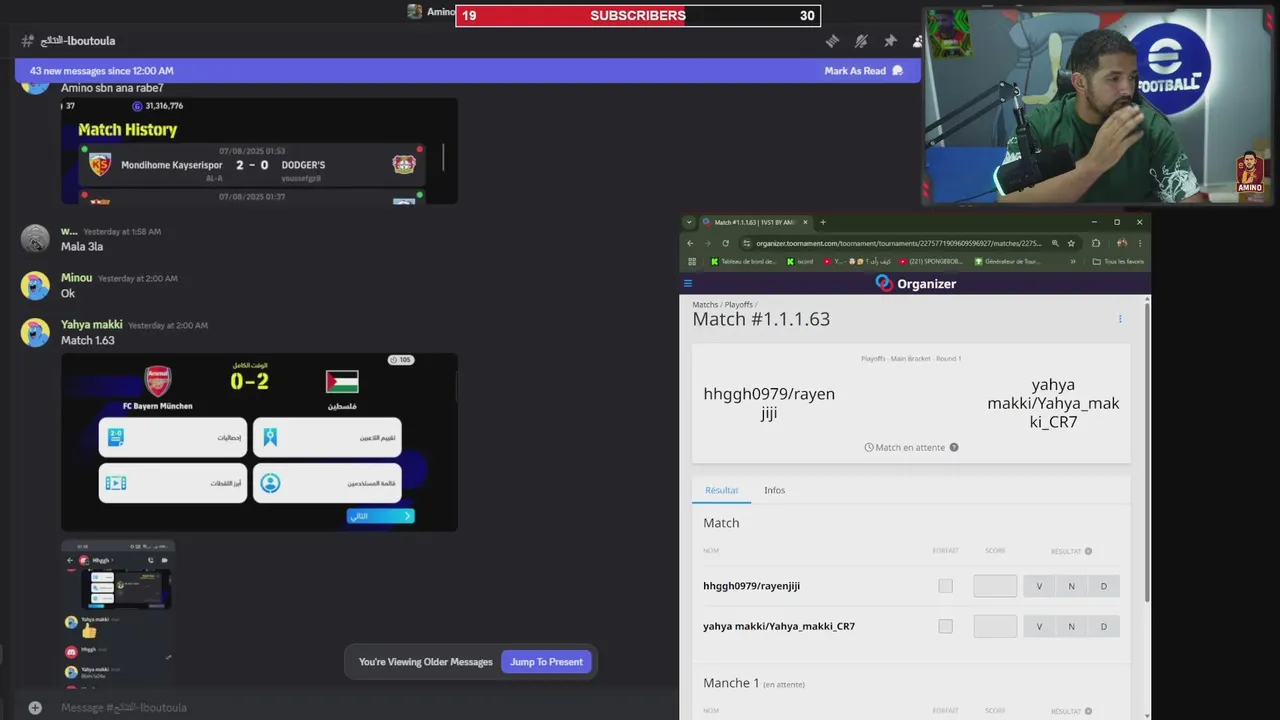Reload the toornament page
The image size is (1280, 720).
coord(726,243)
